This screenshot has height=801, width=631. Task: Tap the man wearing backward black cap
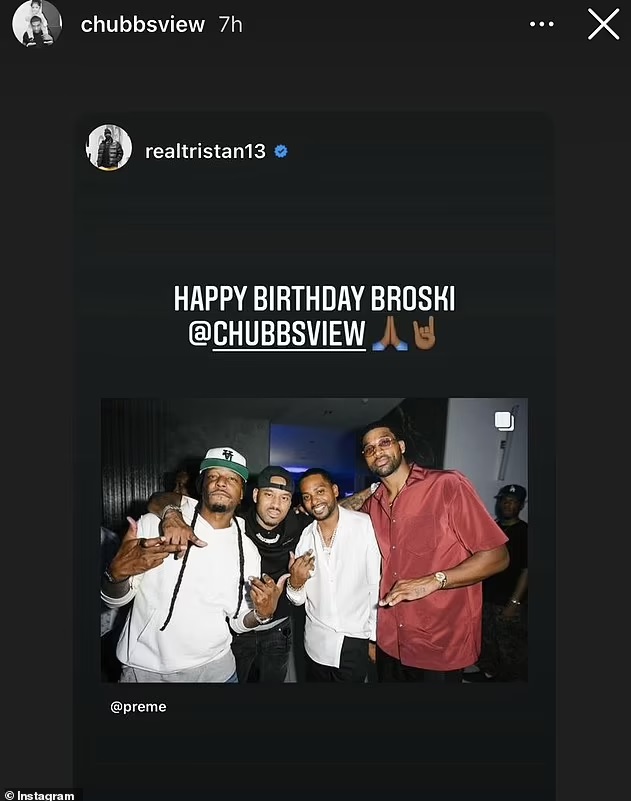[273, 557]
